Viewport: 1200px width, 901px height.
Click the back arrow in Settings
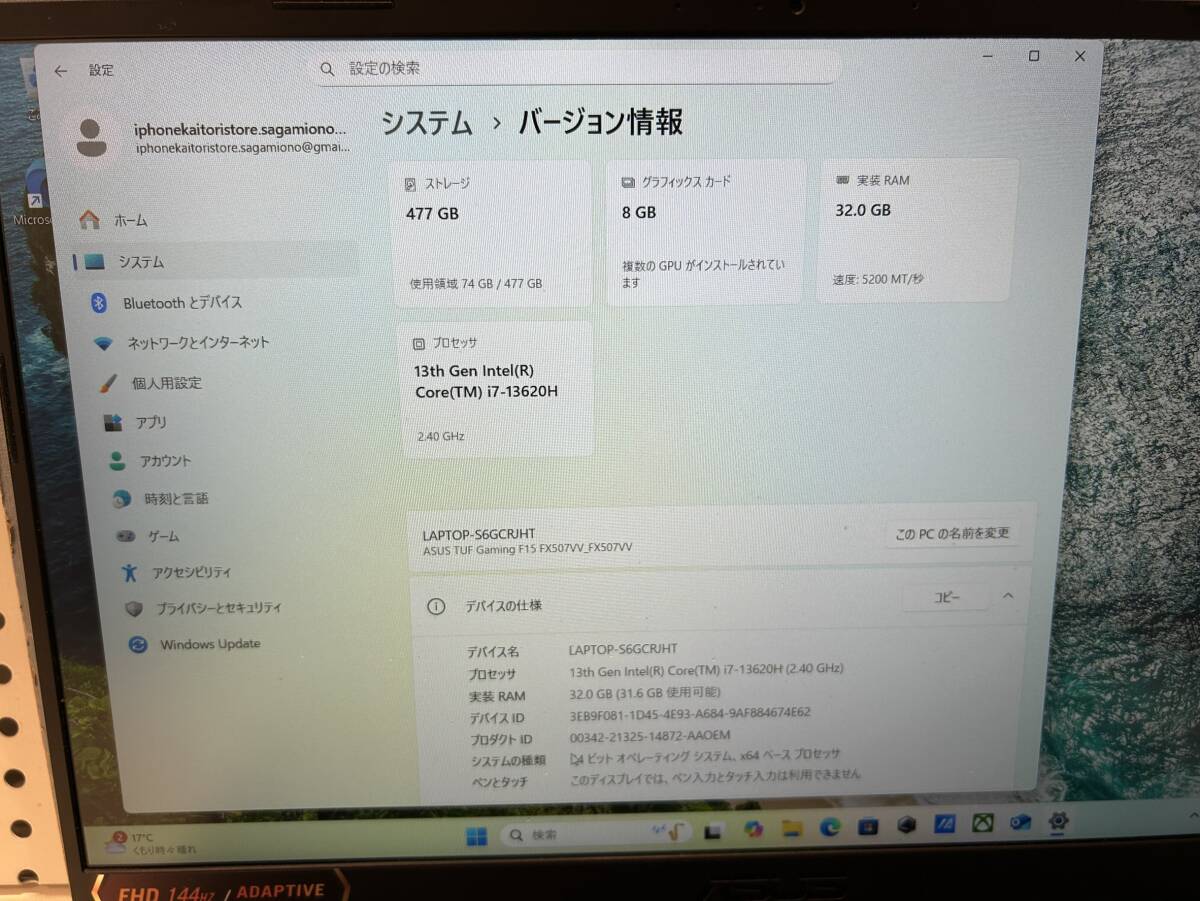[61, 71]
